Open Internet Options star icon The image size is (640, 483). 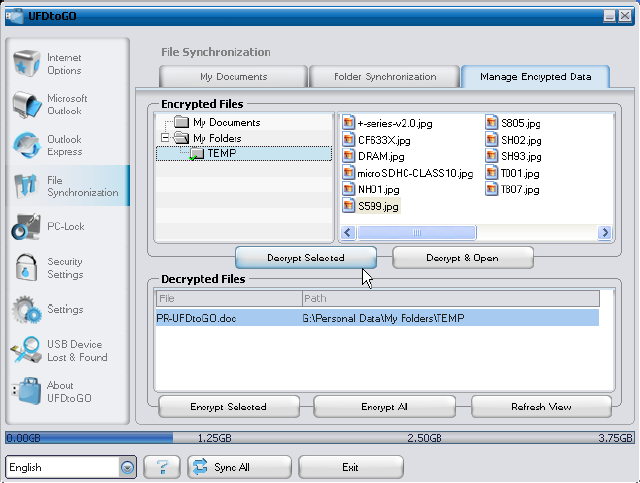pyautogui.click(x=27, y=63)
